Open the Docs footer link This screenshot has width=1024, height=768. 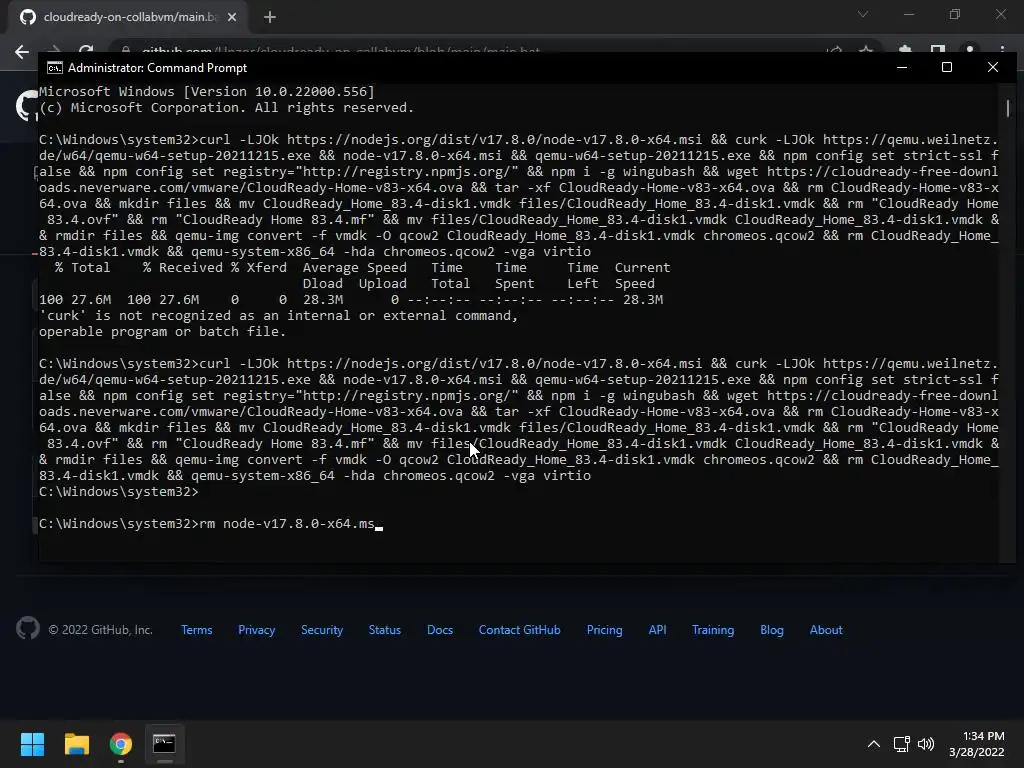click(440, 630)
